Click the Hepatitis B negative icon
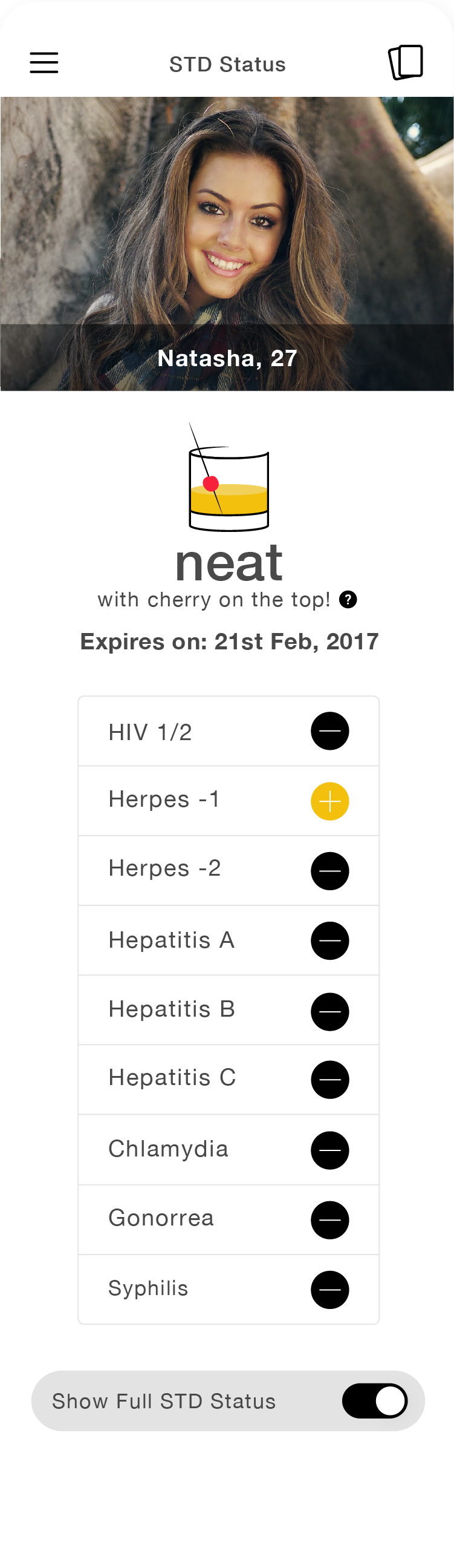This screenshot has width=454, height=1568. point(330,1012)
